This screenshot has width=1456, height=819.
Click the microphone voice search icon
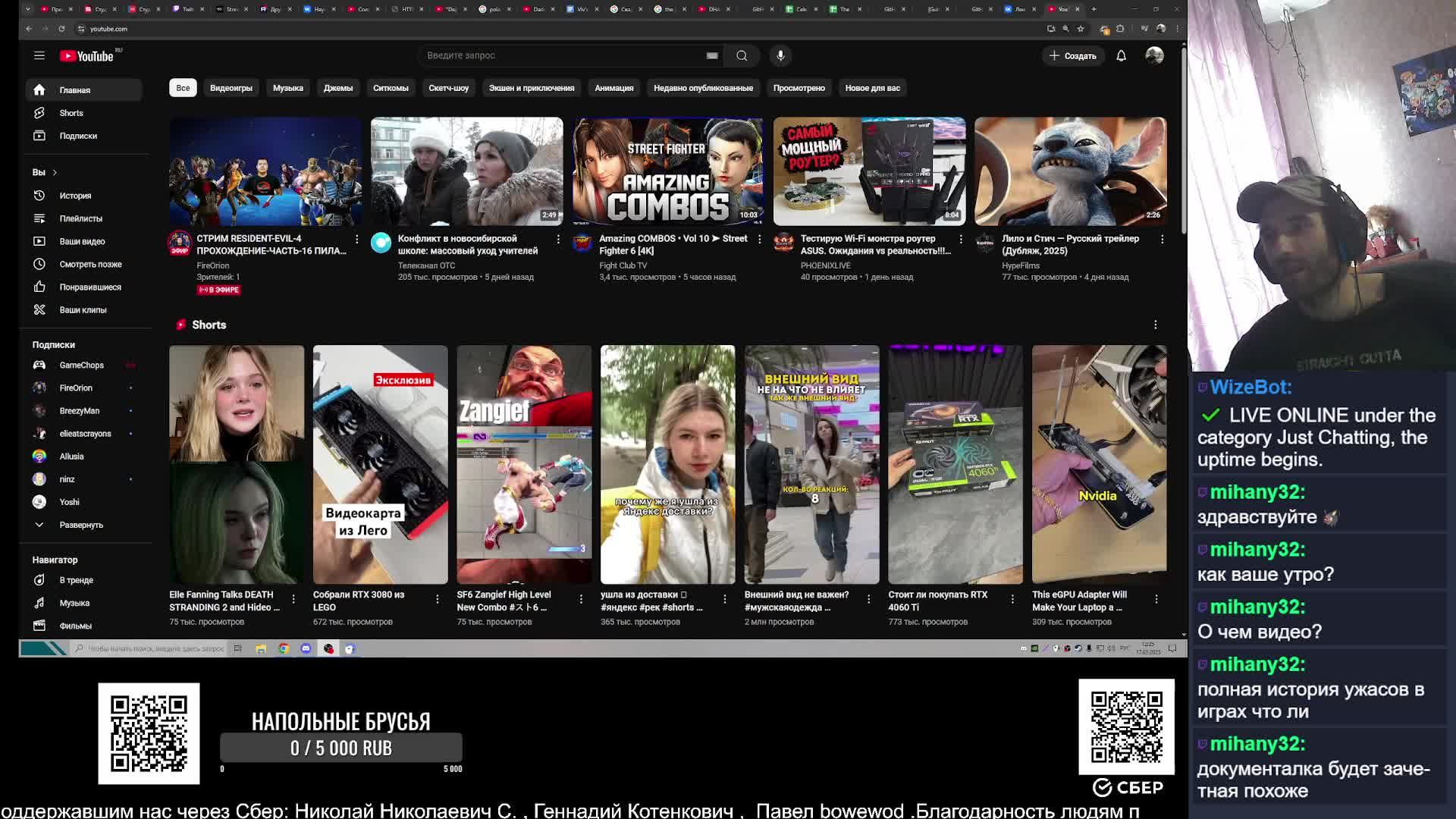(780, 55)
